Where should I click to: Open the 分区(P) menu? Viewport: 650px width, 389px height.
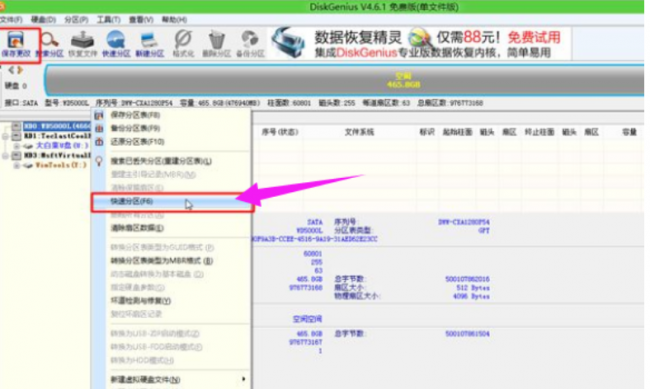pos(76,19)
